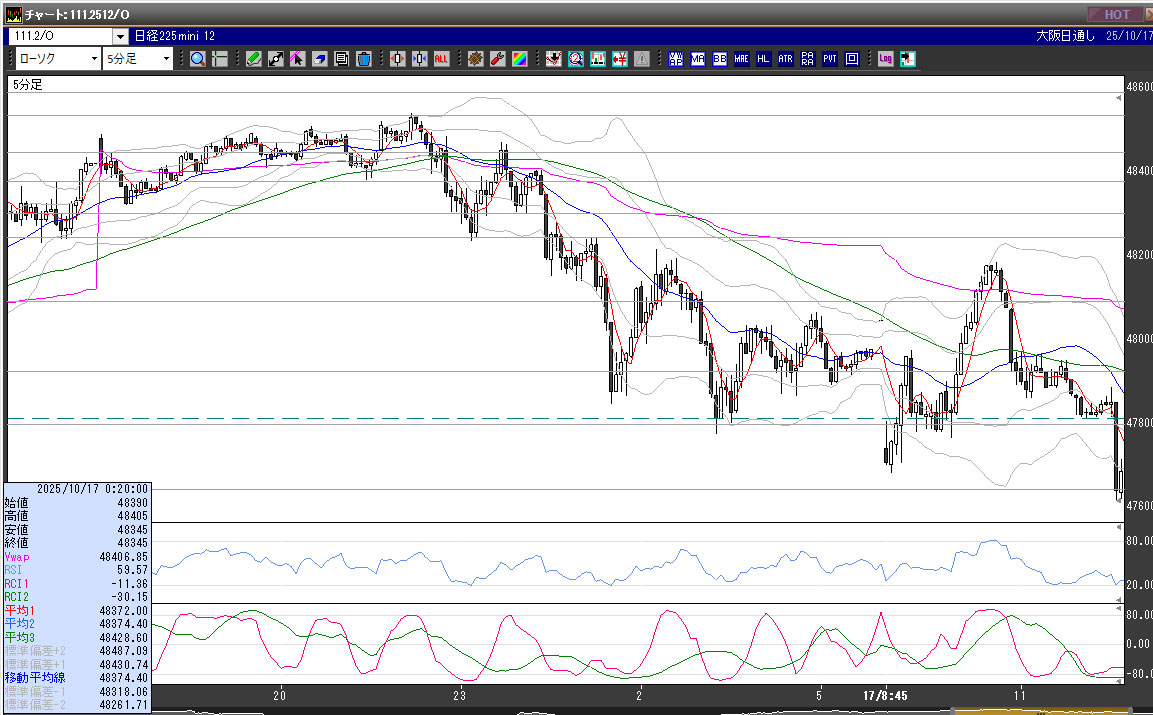The image size is (1153, 715).
Task: Toggle the PVT pivot indicator button
Action: pos(829,59)
